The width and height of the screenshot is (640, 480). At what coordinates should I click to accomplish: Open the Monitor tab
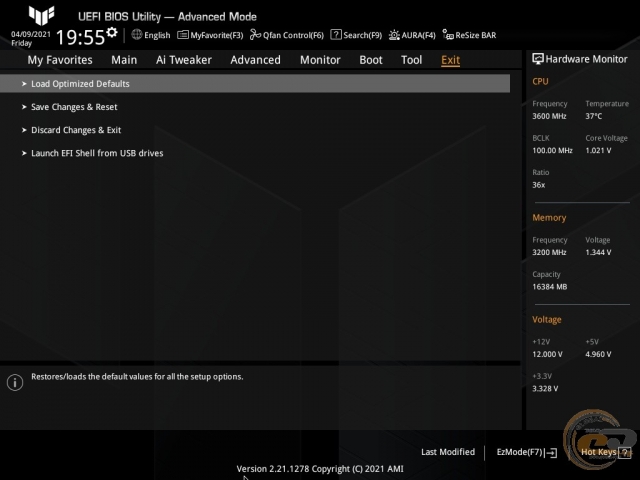coord(320,60)
